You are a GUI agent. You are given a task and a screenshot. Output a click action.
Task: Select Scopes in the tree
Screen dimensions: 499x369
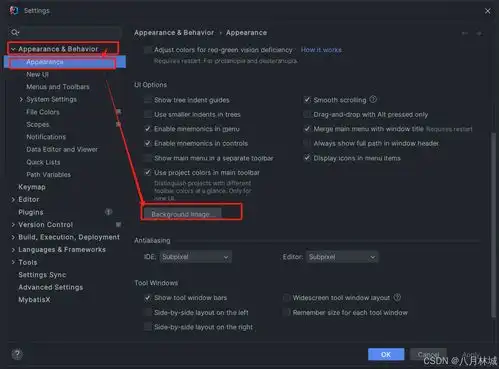coord(38,124)
